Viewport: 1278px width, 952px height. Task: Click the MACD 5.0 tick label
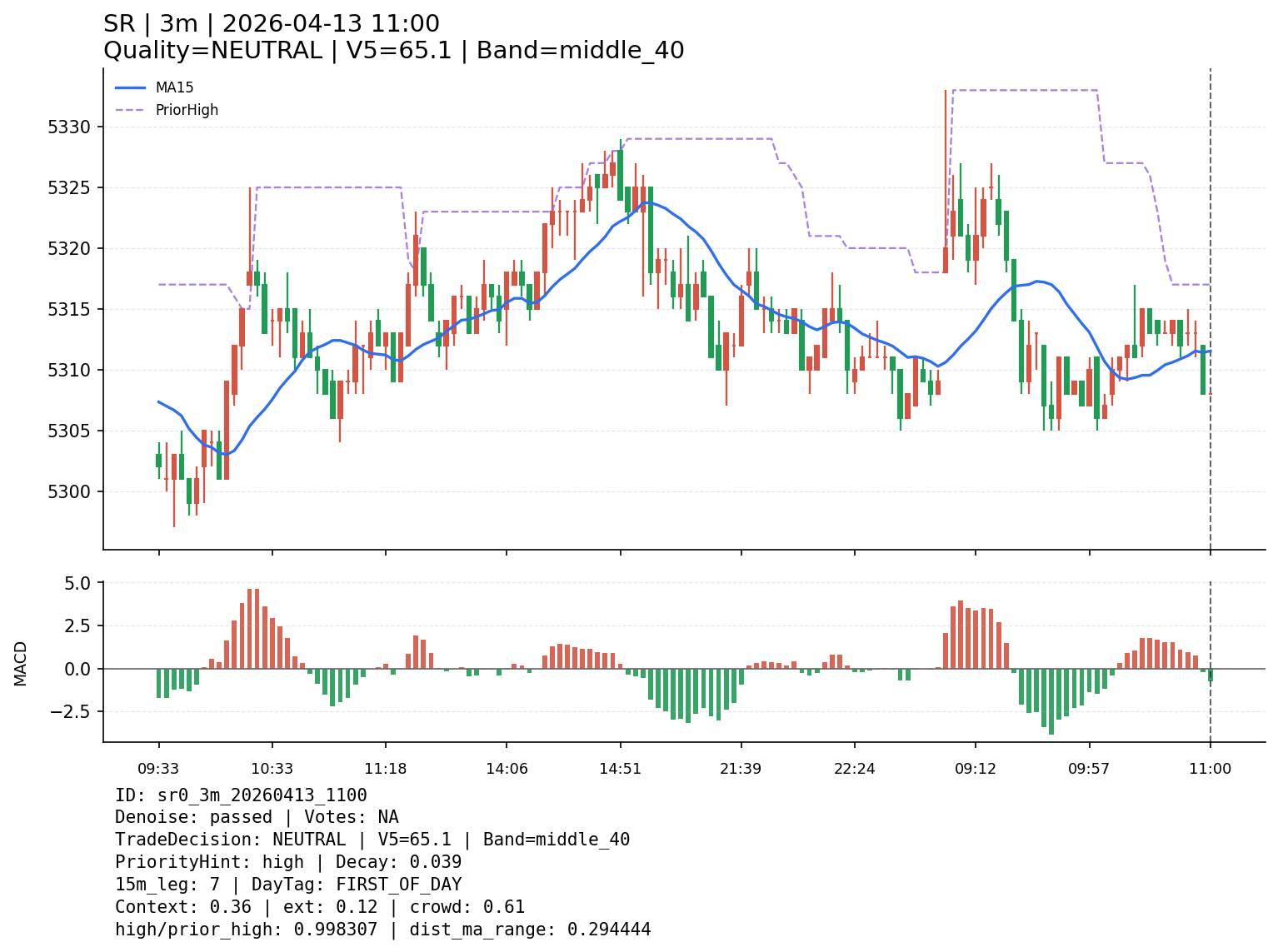(x=81, y=583)
